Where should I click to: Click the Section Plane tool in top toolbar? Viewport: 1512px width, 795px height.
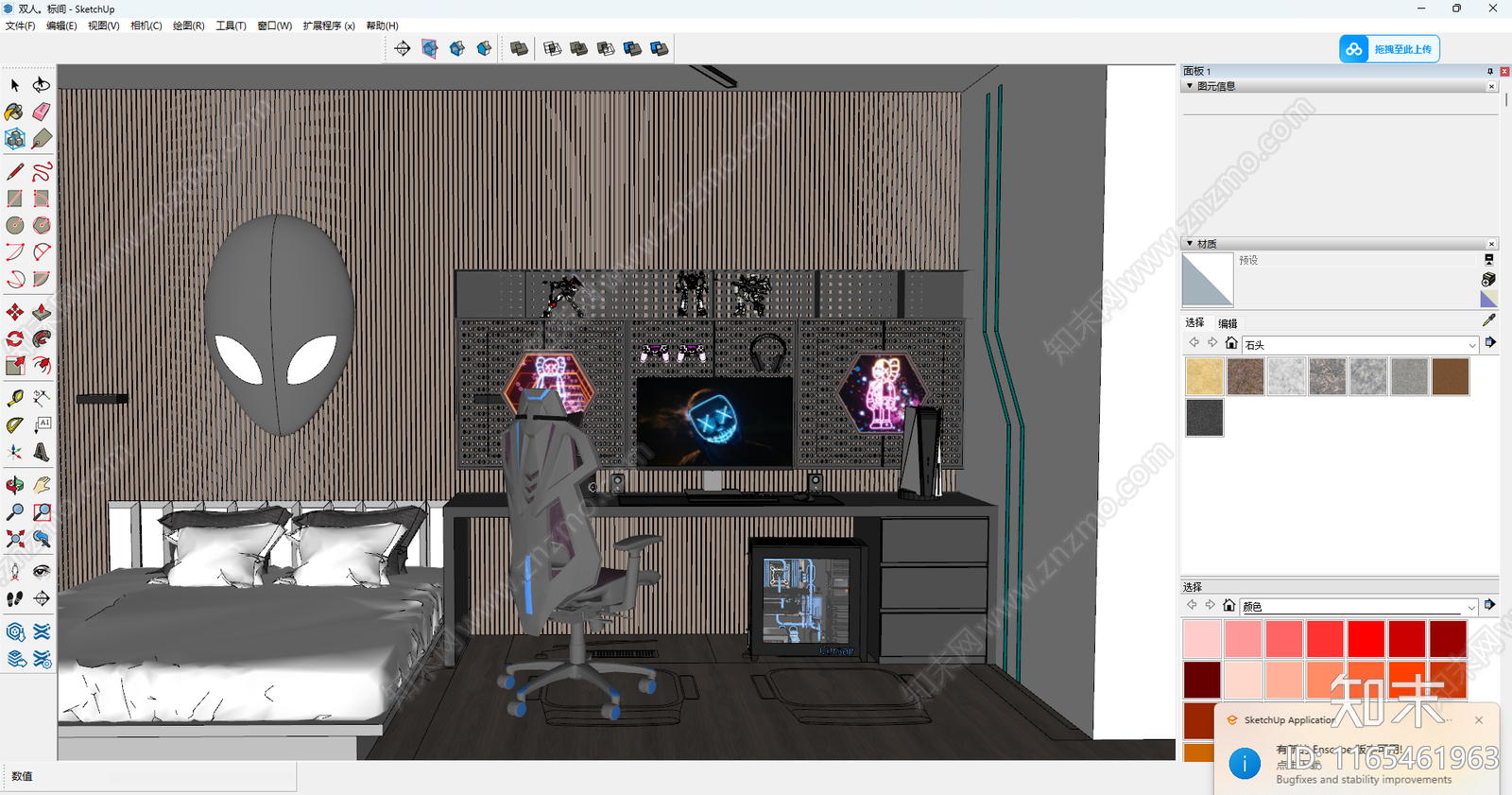click(403, 48)
